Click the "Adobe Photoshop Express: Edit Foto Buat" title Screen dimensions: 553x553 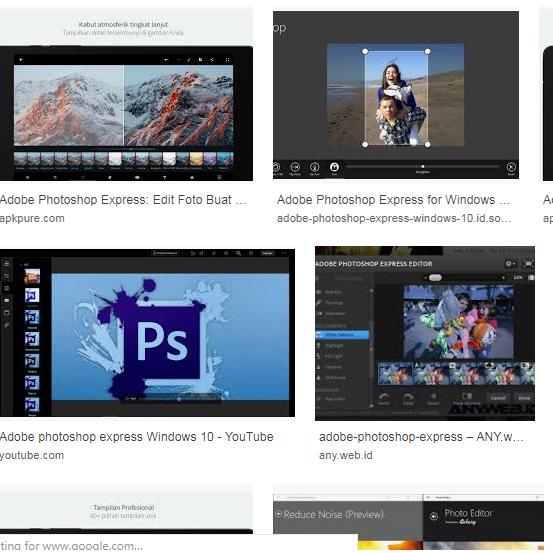(x=123, y=200)
